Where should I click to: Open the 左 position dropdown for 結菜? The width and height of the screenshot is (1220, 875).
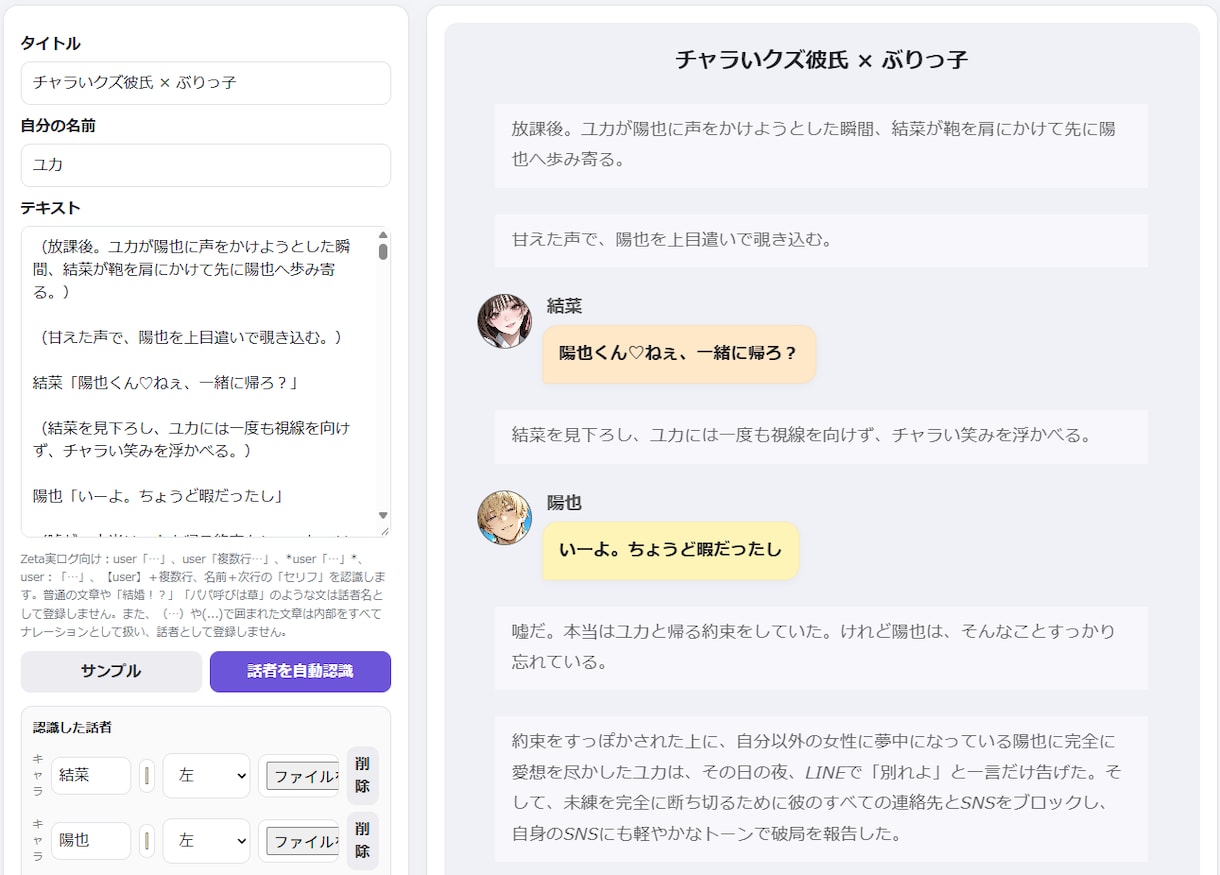(x=206, y=775)
